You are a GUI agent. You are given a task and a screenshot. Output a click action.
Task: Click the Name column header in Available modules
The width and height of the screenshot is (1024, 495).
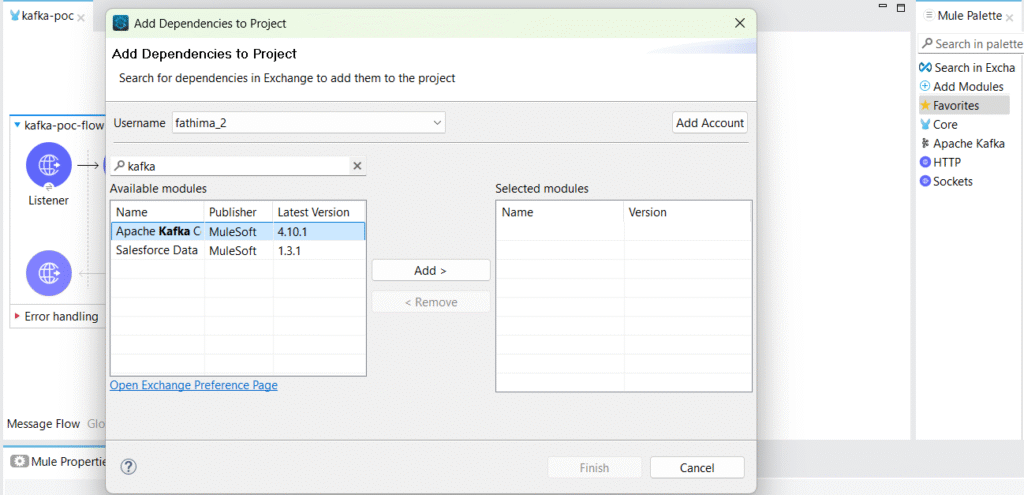tap(158, 212)
